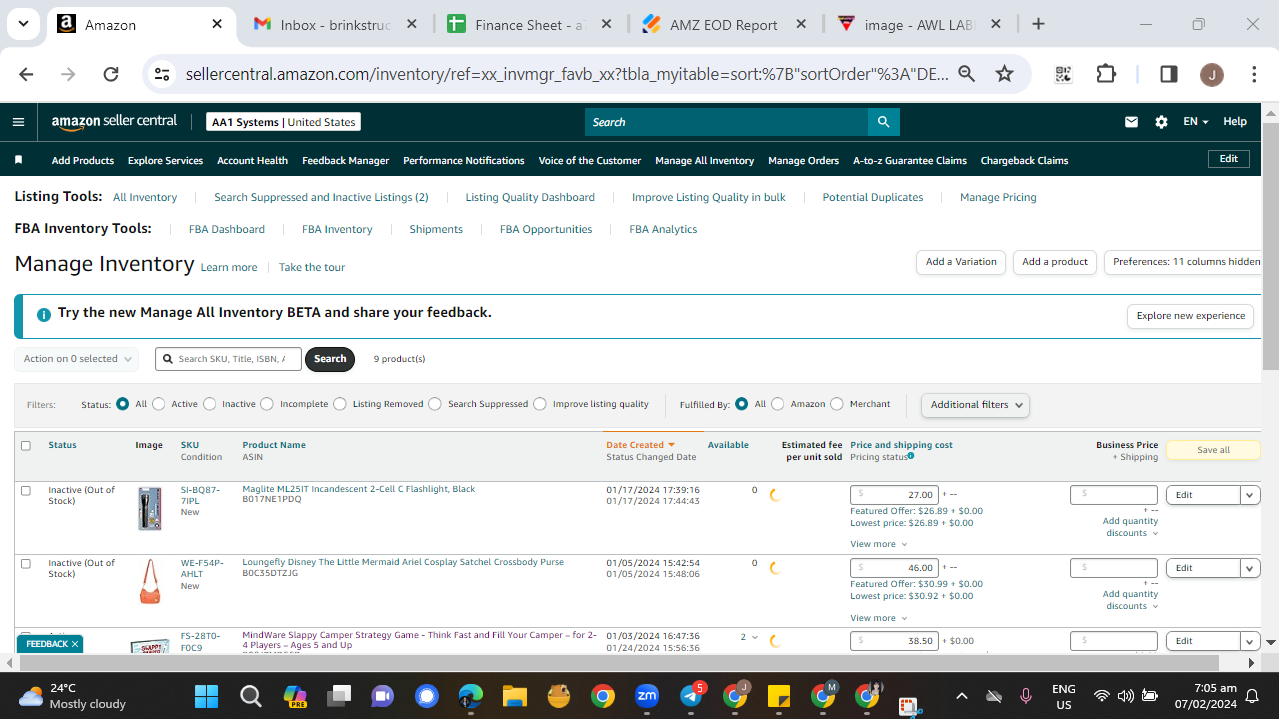This screenshot has height=719, width=1279.
Task: Open Edit dropdown arrow for Loungefly row
Action: coord(1250,568)
